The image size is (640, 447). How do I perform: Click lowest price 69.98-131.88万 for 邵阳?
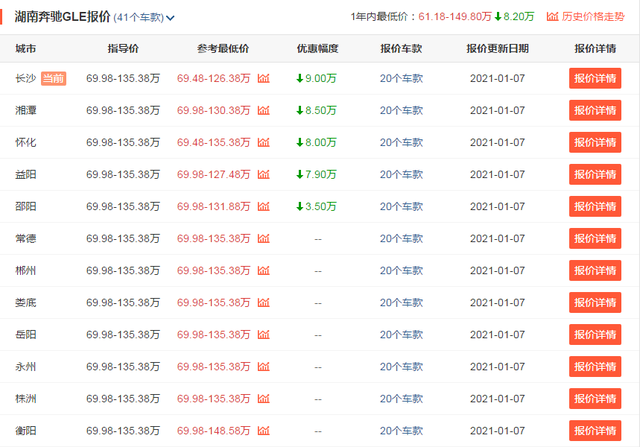[213, 206]
